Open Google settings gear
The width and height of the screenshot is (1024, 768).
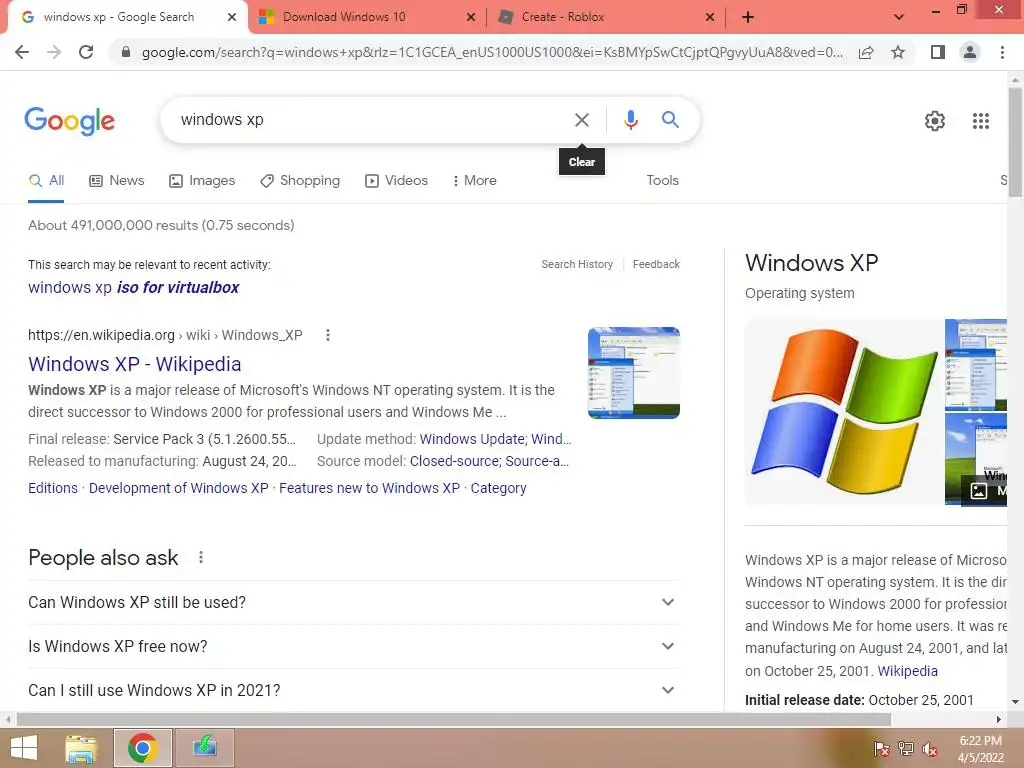coord(935,121)
